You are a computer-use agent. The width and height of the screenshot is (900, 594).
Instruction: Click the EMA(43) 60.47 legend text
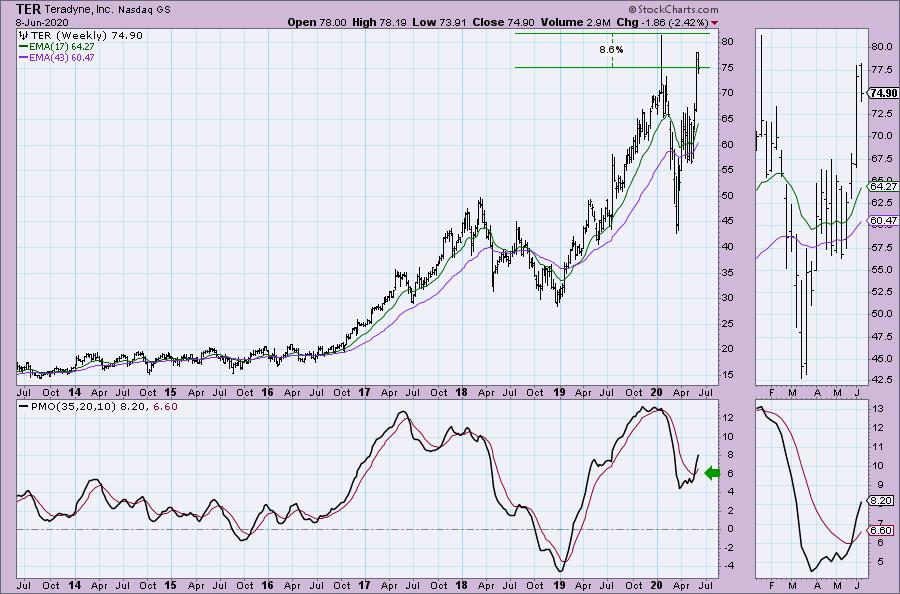62,57
